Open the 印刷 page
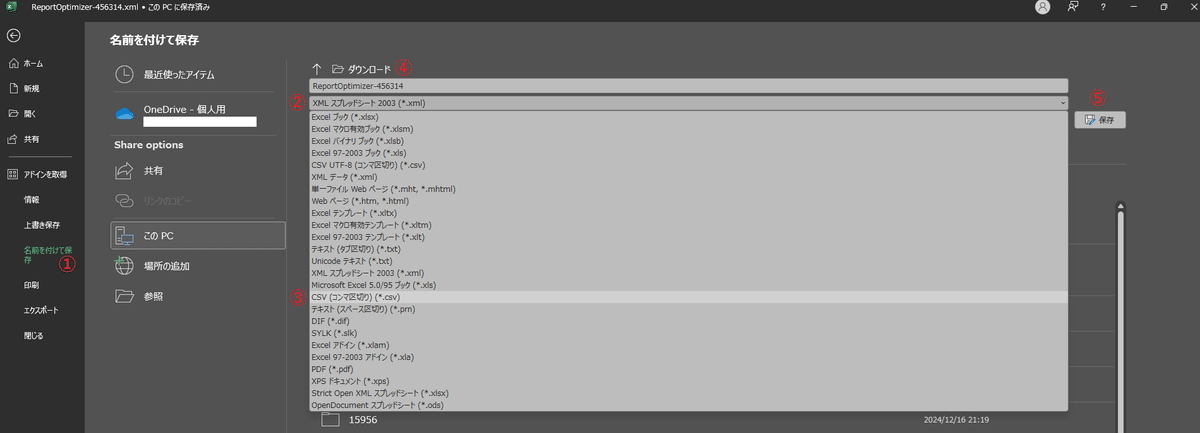This screenshot has height=433, width=1200. (x=32, y=285)
